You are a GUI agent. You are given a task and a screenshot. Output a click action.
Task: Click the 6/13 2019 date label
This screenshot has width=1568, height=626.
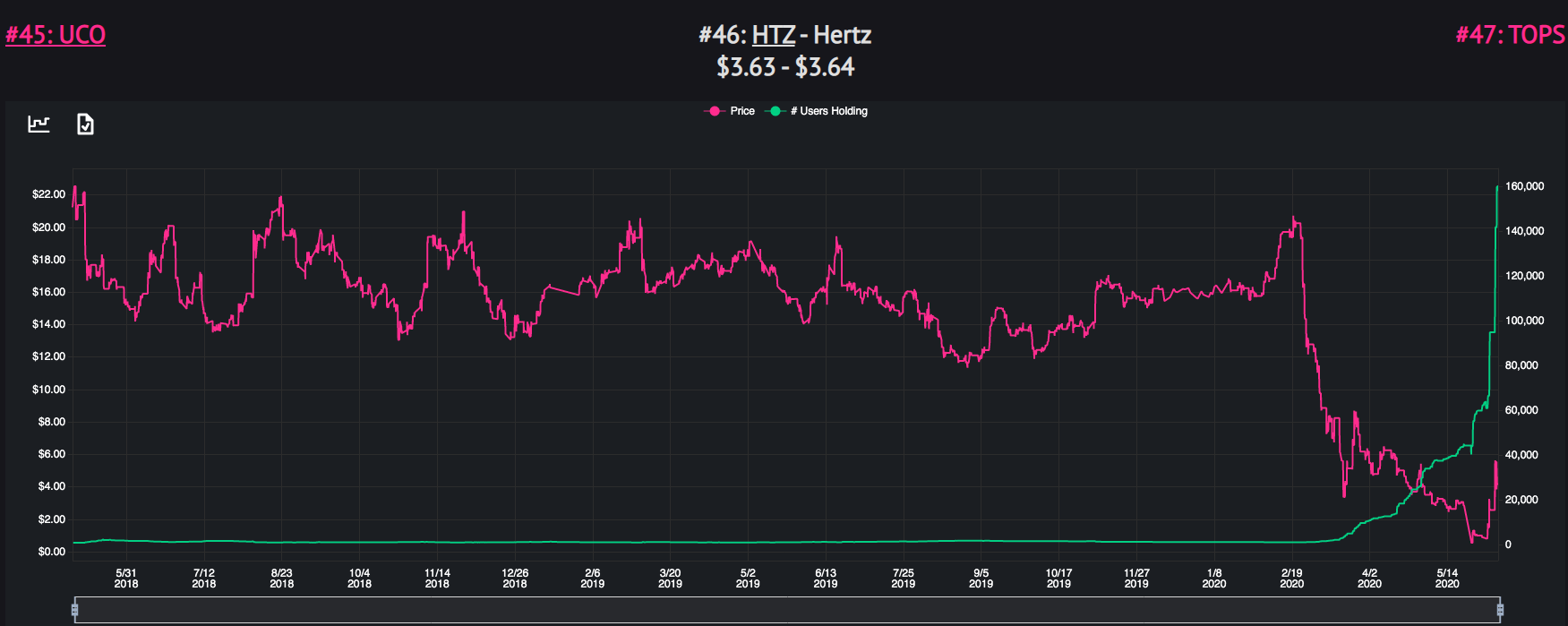(826, 579)
